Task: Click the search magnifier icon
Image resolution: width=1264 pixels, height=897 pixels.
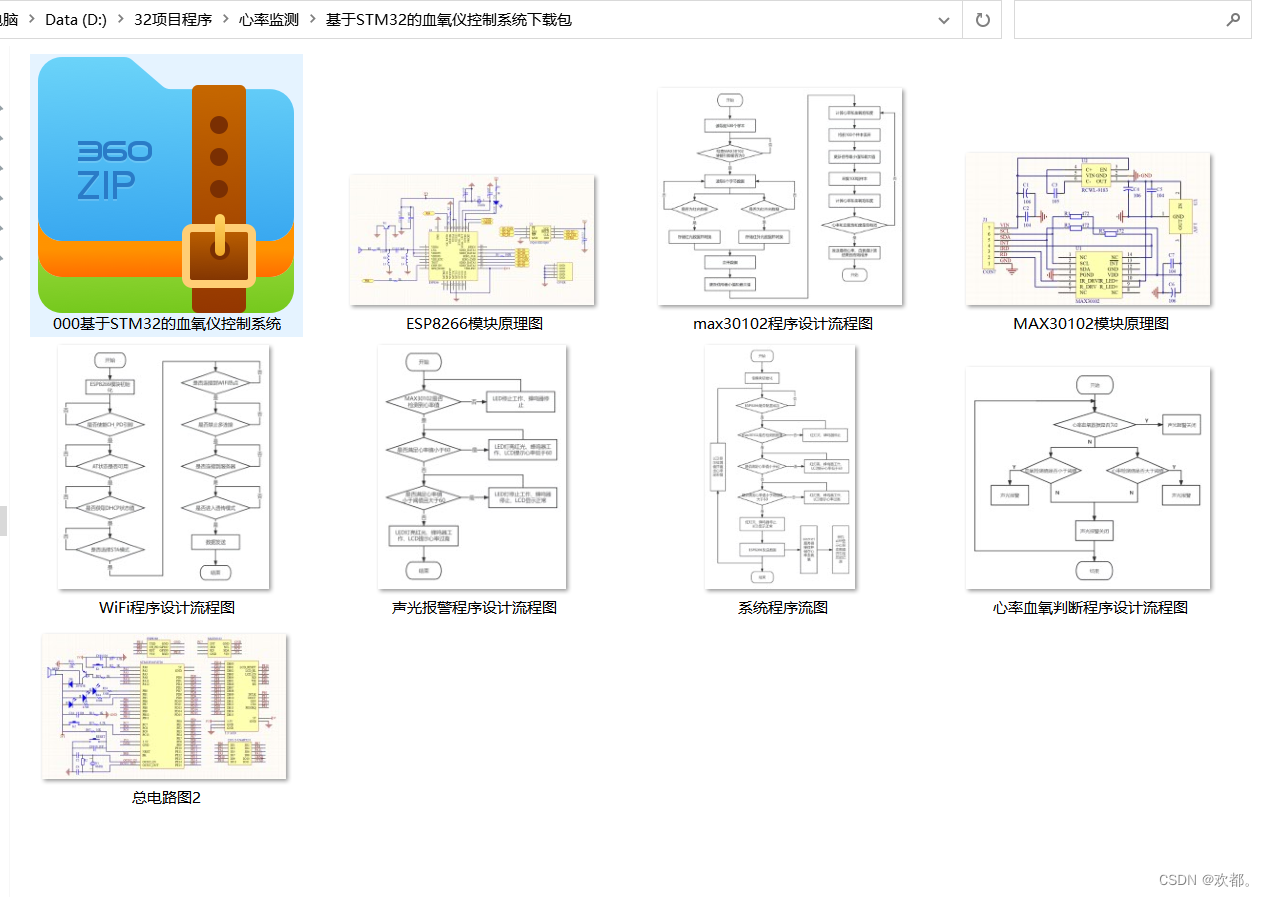Action: (x=1233, y=19)
